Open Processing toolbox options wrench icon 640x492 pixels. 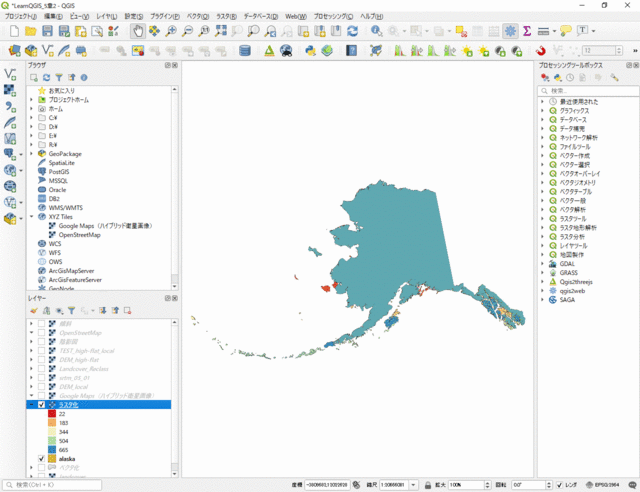pos(614,78)
